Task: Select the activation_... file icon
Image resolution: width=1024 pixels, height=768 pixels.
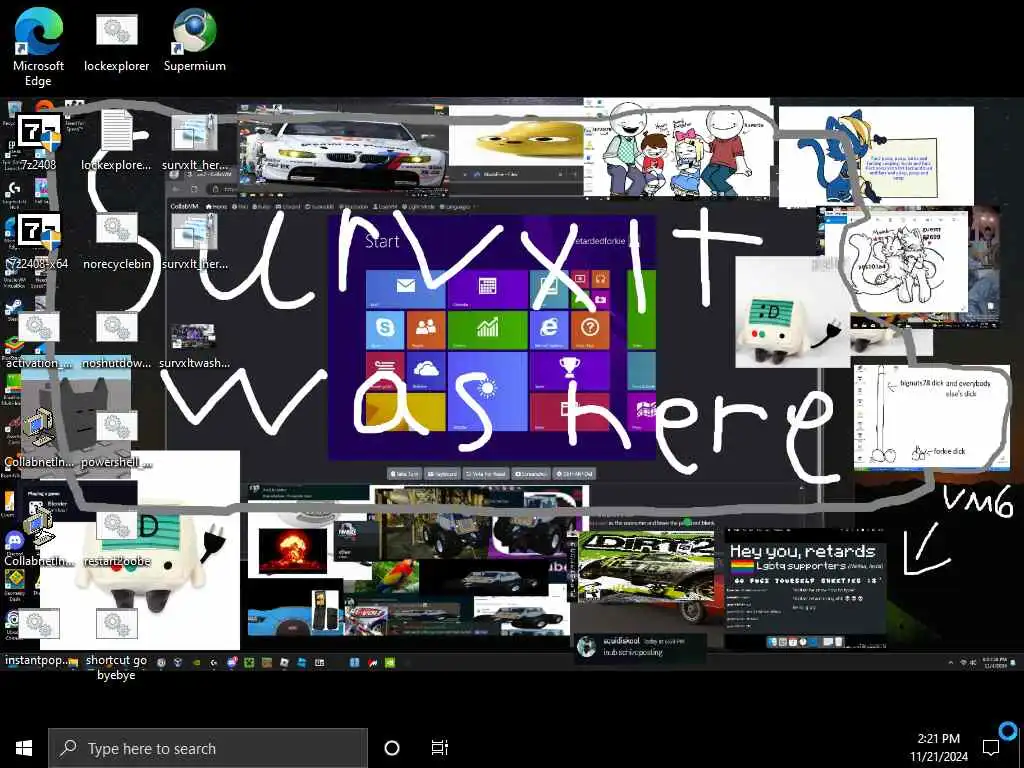Action: tap(39, 340)
